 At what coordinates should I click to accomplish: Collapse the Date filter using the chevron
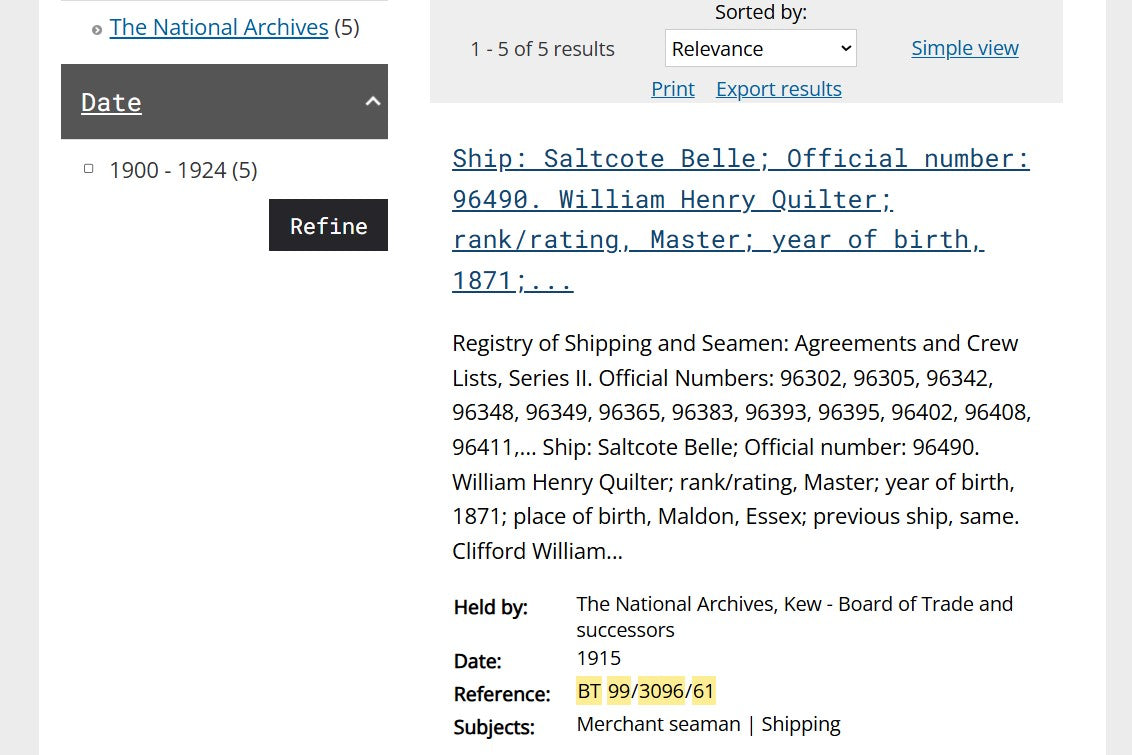coord(373,101)
